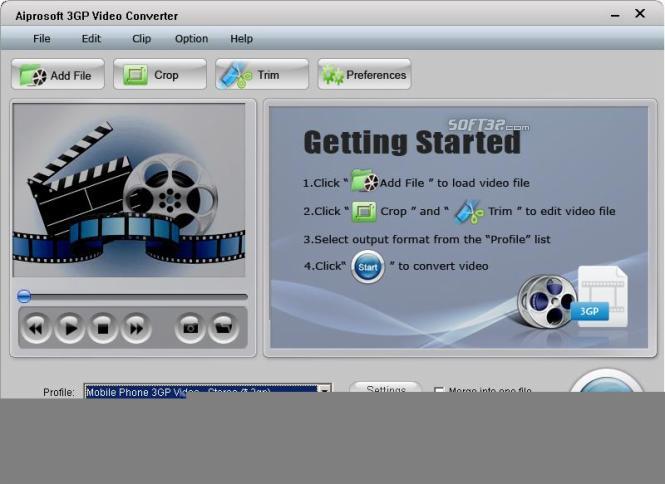Open the File menu
Screen dimensions: 665x484
pyautogui.click(x=42, y=39)
